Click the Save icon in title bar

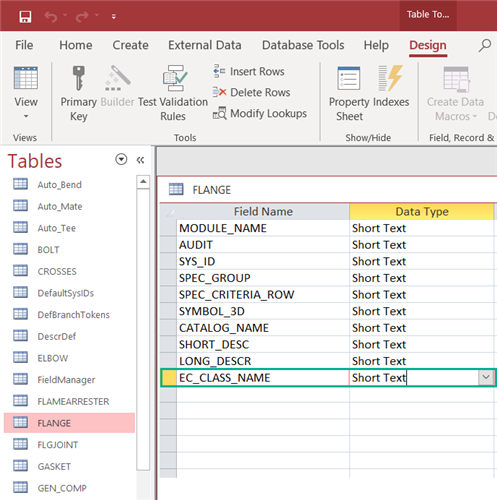pyautogui.click(x=25, y=16)
